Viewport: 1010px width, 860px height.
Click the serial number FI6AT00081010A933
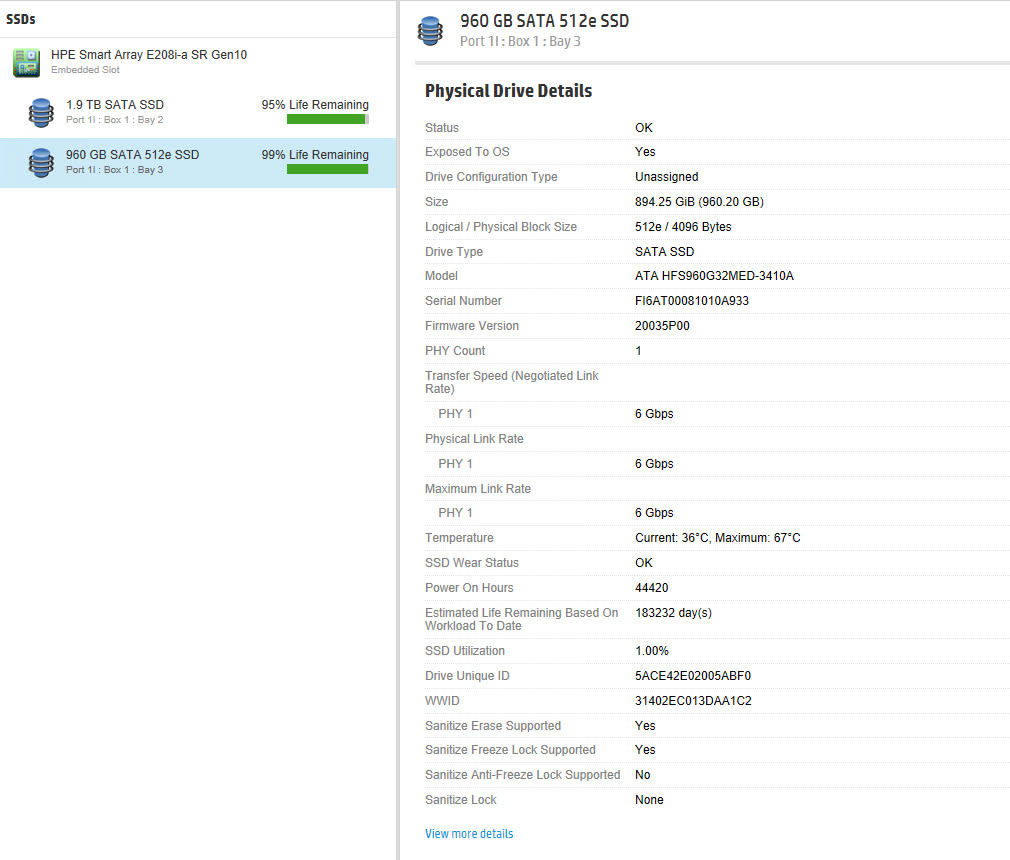pos(692,301)
